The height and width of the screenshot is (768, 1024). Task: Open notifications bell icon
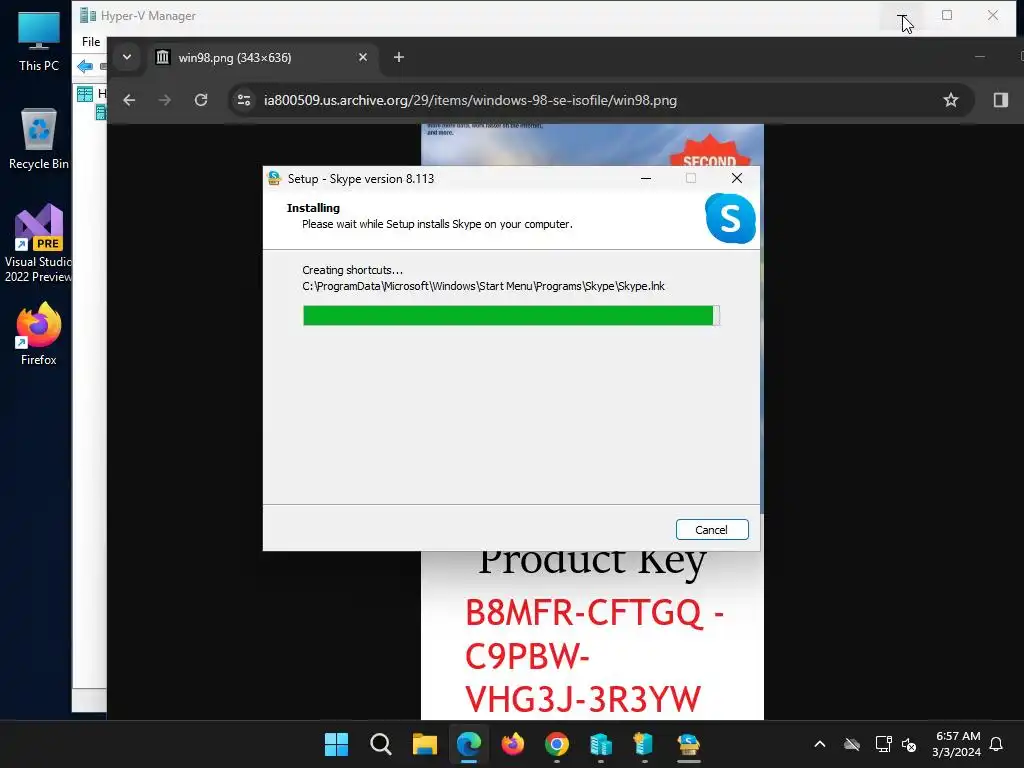997,744
